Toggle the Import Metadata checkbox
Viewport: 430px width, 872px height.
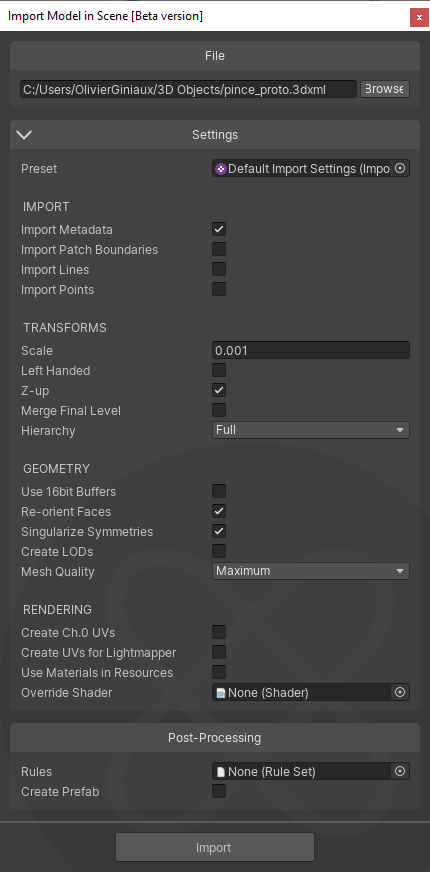[x=219, y=229]
